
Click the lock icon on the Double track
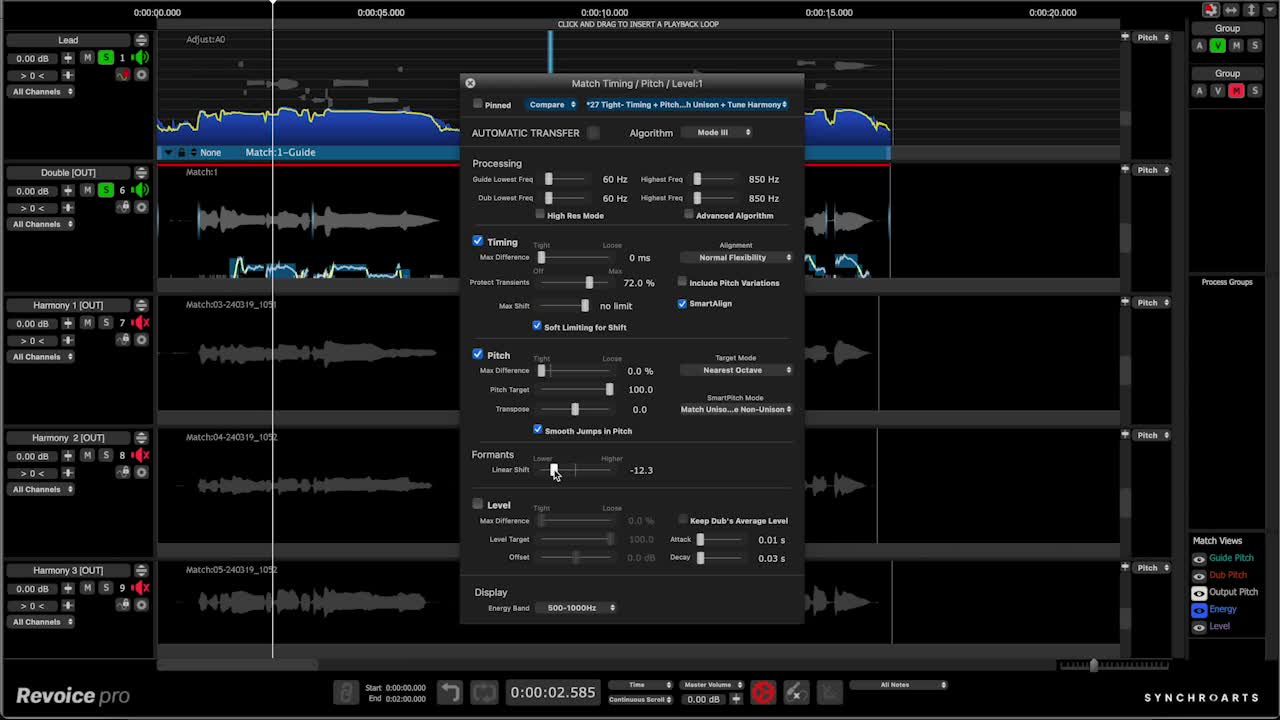126,205
